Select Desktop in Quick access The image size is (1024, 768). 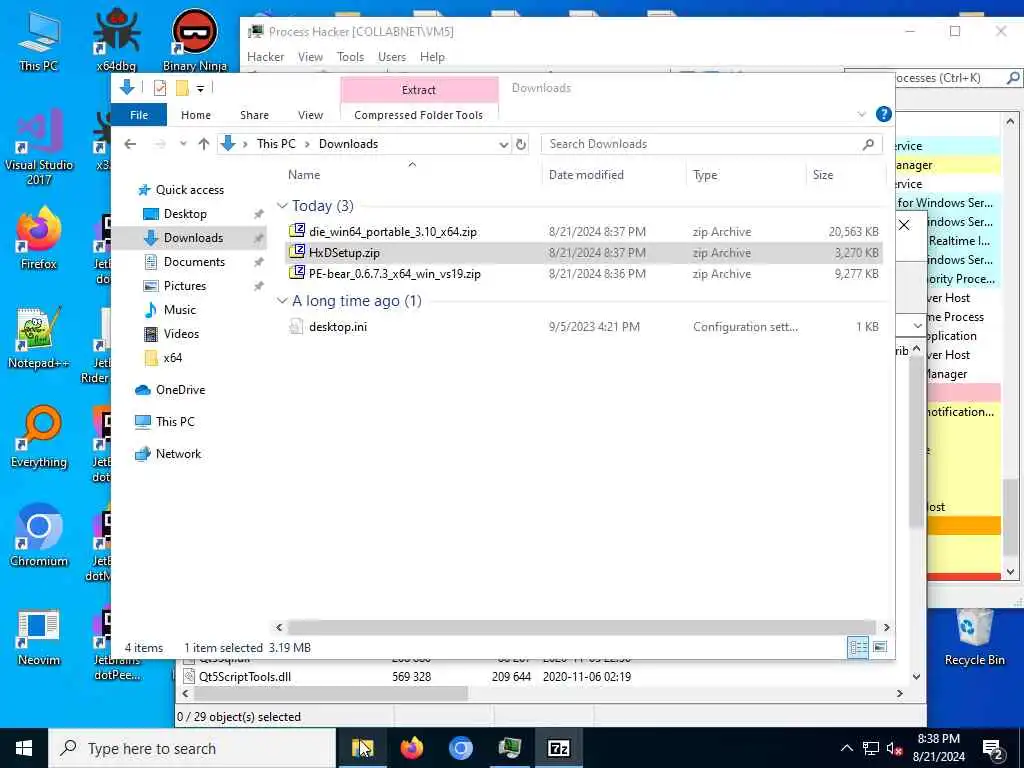185,214
